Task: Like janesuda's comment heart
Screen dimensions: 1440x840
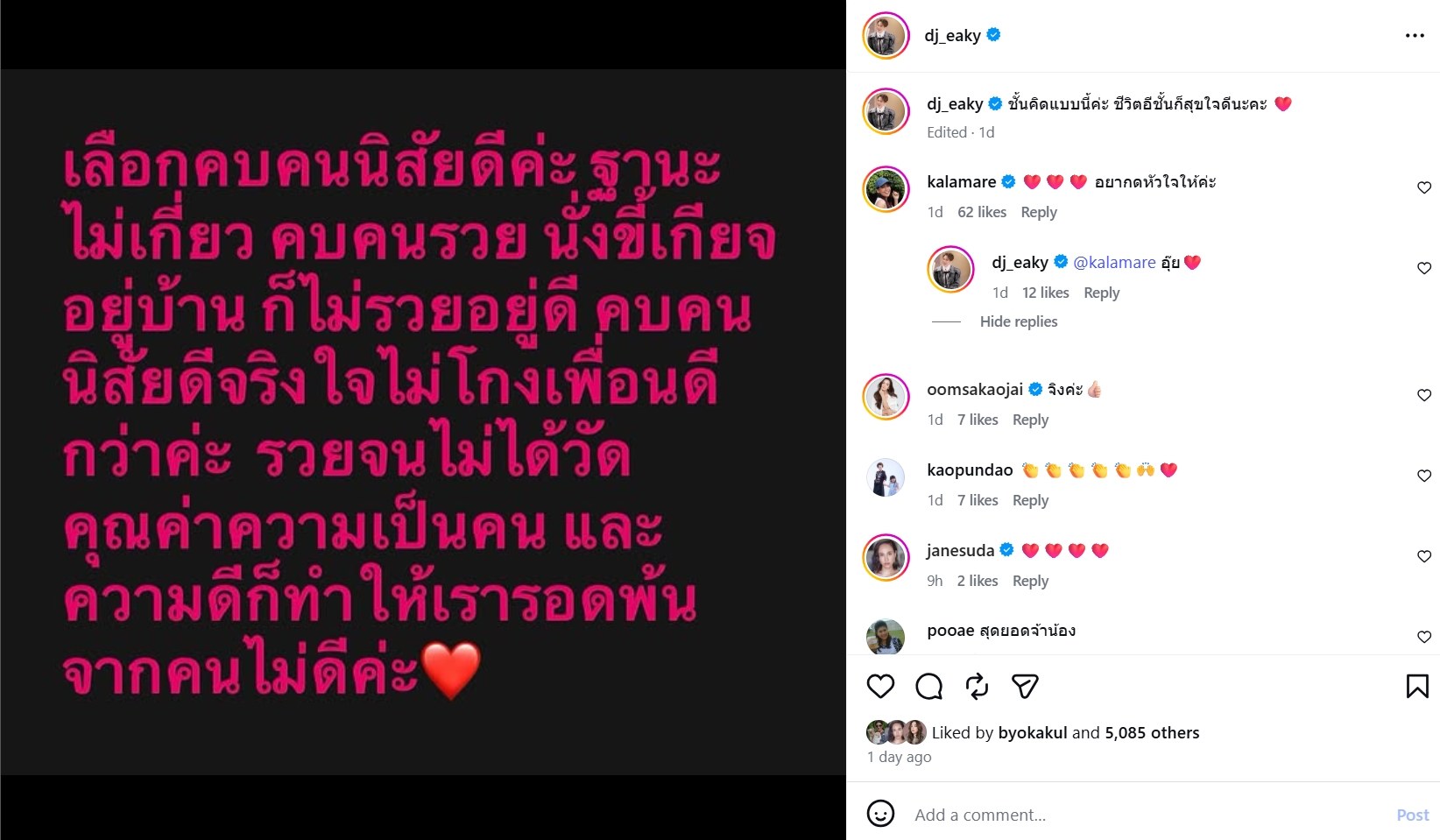Action: click(x=1424, y=556)
